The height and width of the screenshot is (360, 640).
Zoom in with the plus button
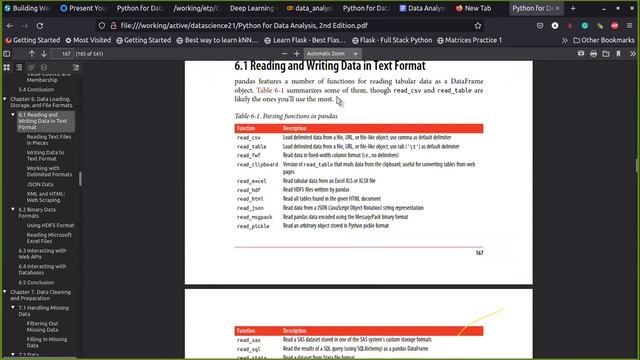296,53
